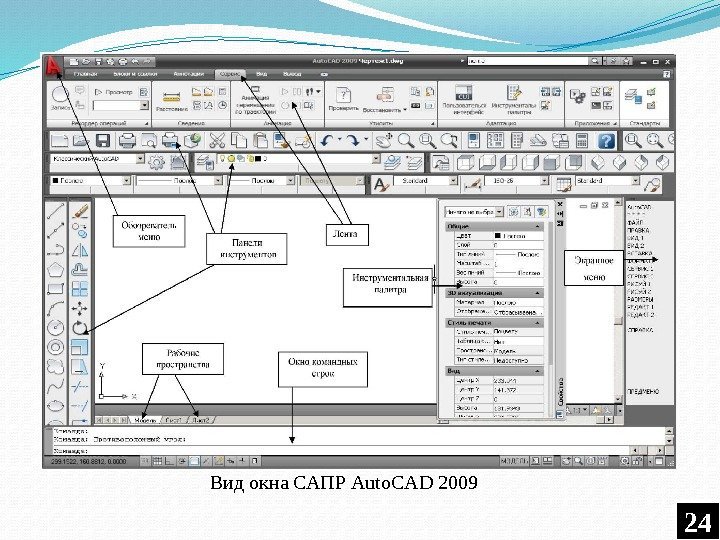Select the Mirror tool in modify toolbar

pos(79,250)
